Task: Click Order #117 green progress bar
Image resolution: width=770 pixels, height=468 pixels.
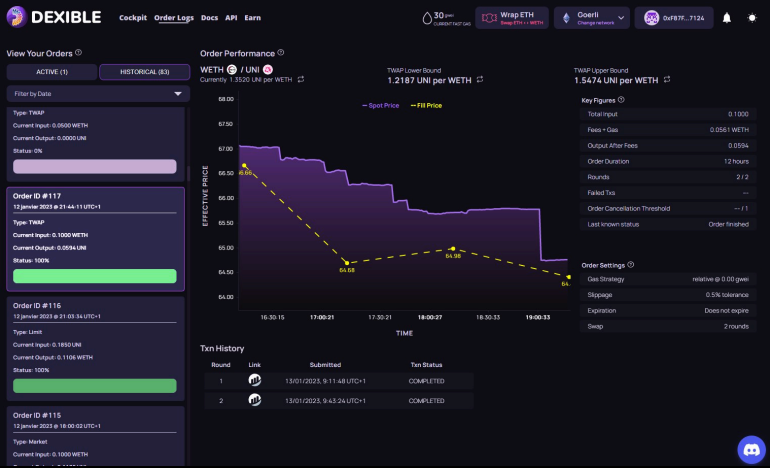Action: 95,276
